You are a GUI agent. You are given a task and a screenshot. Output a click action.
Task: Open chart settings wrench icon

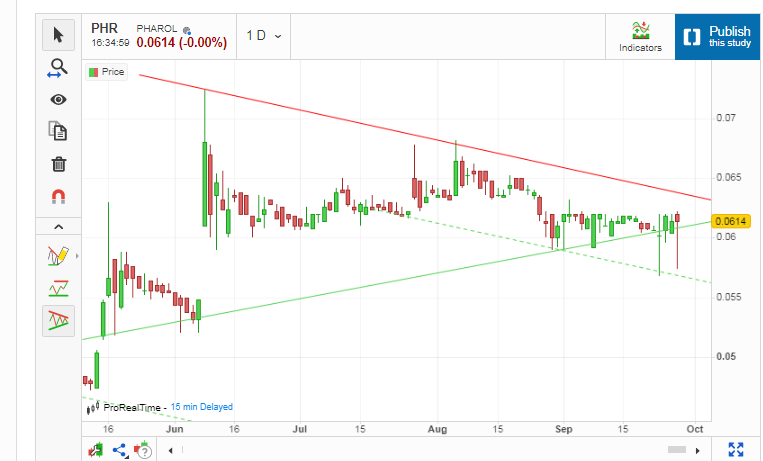[95, 450]
